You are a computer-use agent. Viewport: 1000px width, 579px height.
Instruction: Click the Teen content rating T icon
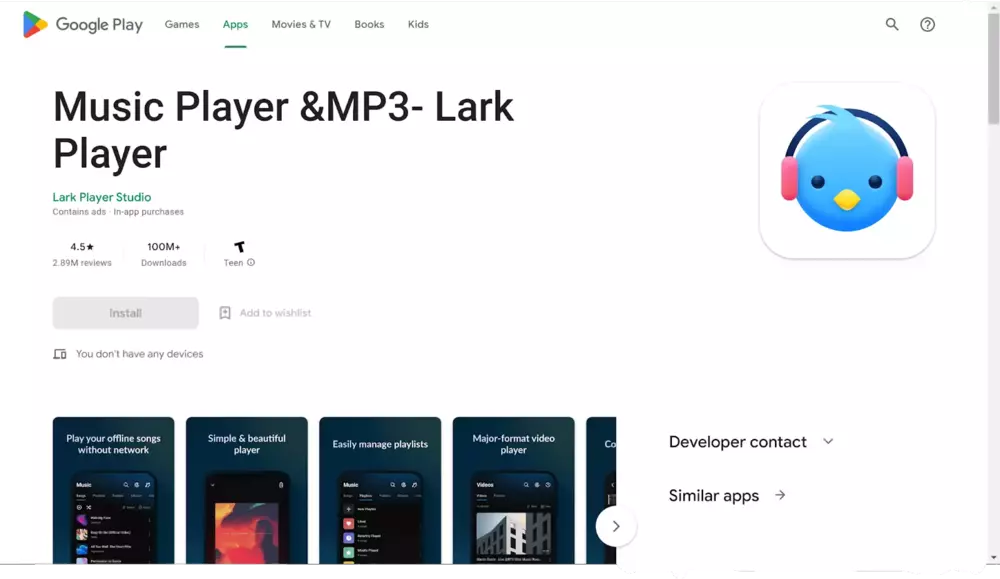(x=239, y=247)
